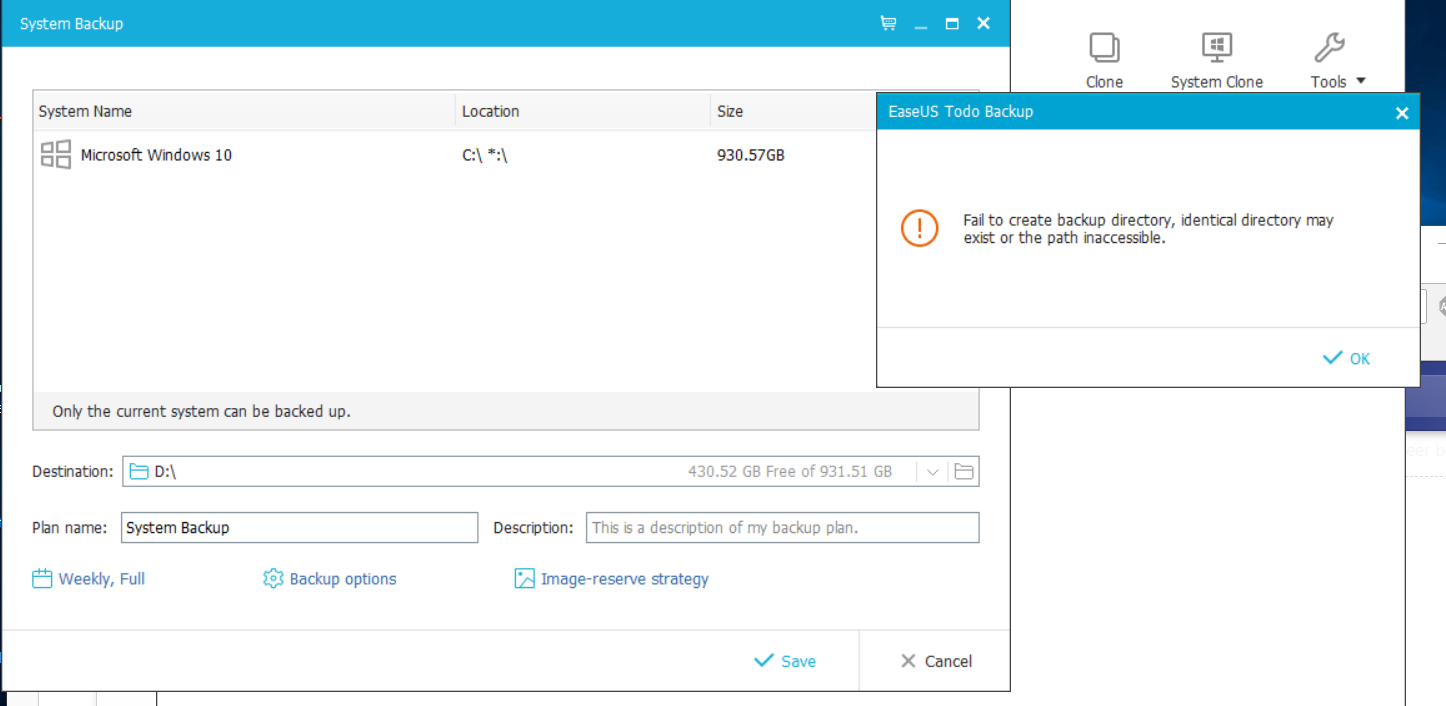Image resolution: width=1446 pixels, height=706 pixels.
Task: Open the shopping cart icon in System Backup title bar
Action: pos(888,23)
